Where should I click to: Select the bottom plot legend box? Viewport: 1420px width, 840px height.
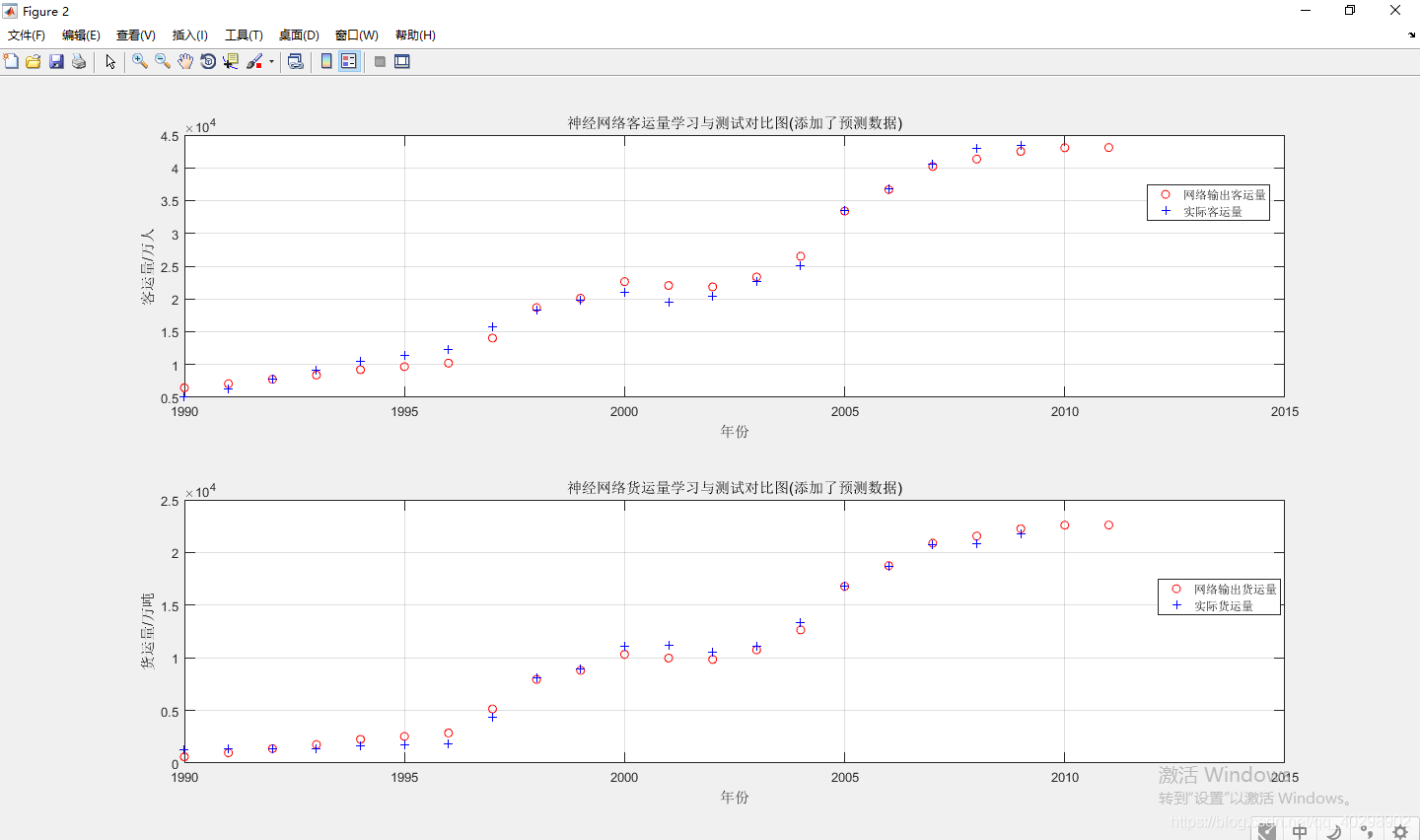click(x=1219, y=597)
